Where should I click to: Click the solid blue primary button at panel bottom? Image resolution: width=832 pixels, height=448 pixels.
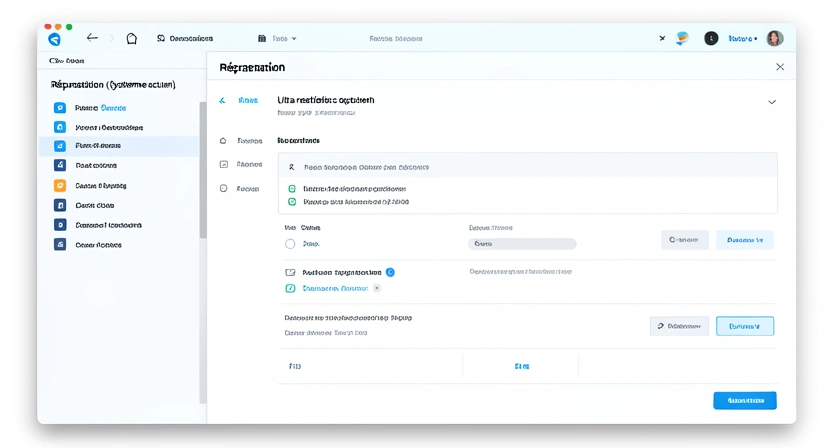(x=745, y=400)
